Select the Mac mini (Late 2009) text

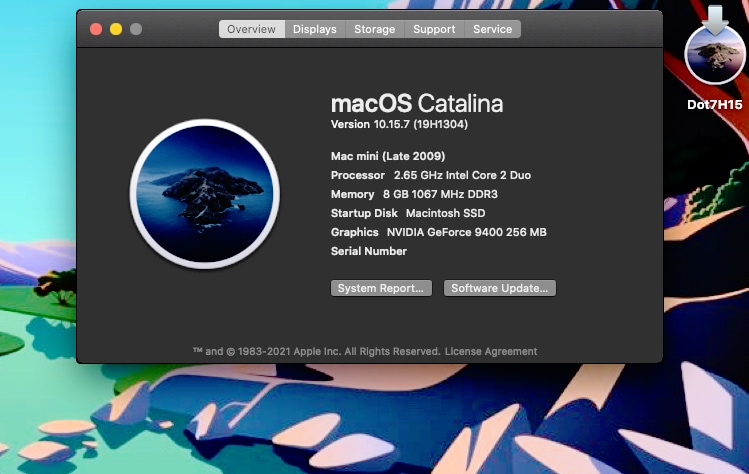388,156
